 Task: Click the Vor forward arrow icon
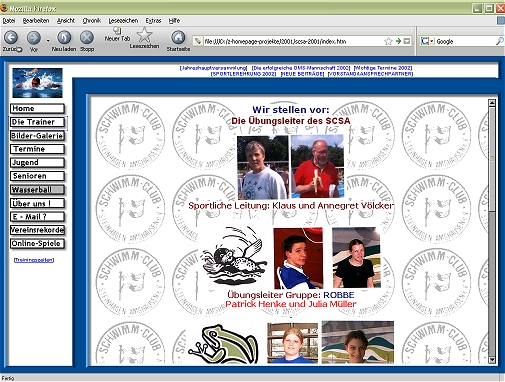click(x=34, y=38)
